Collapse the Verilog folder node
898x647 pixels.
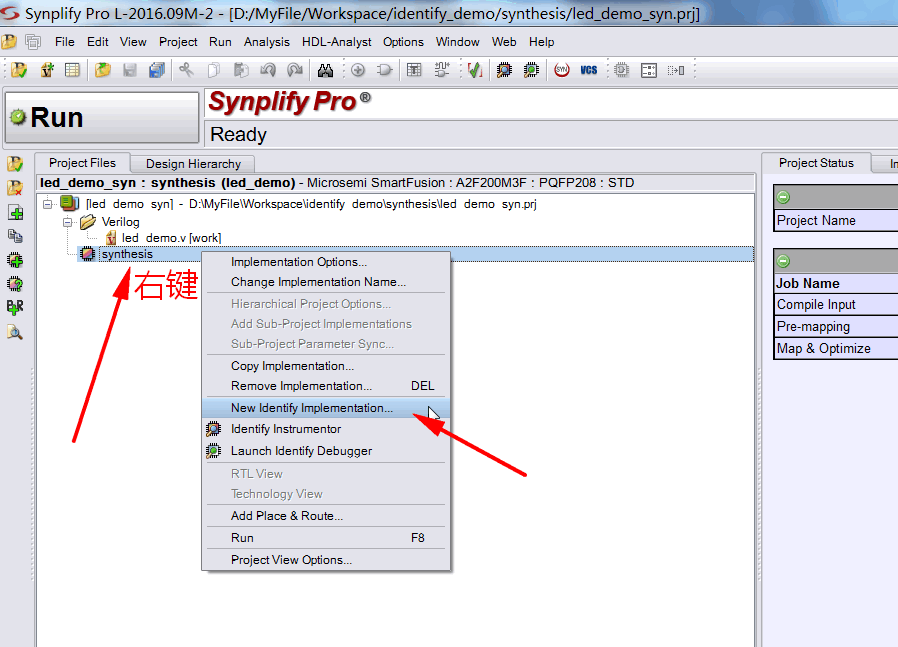[68, 222]
